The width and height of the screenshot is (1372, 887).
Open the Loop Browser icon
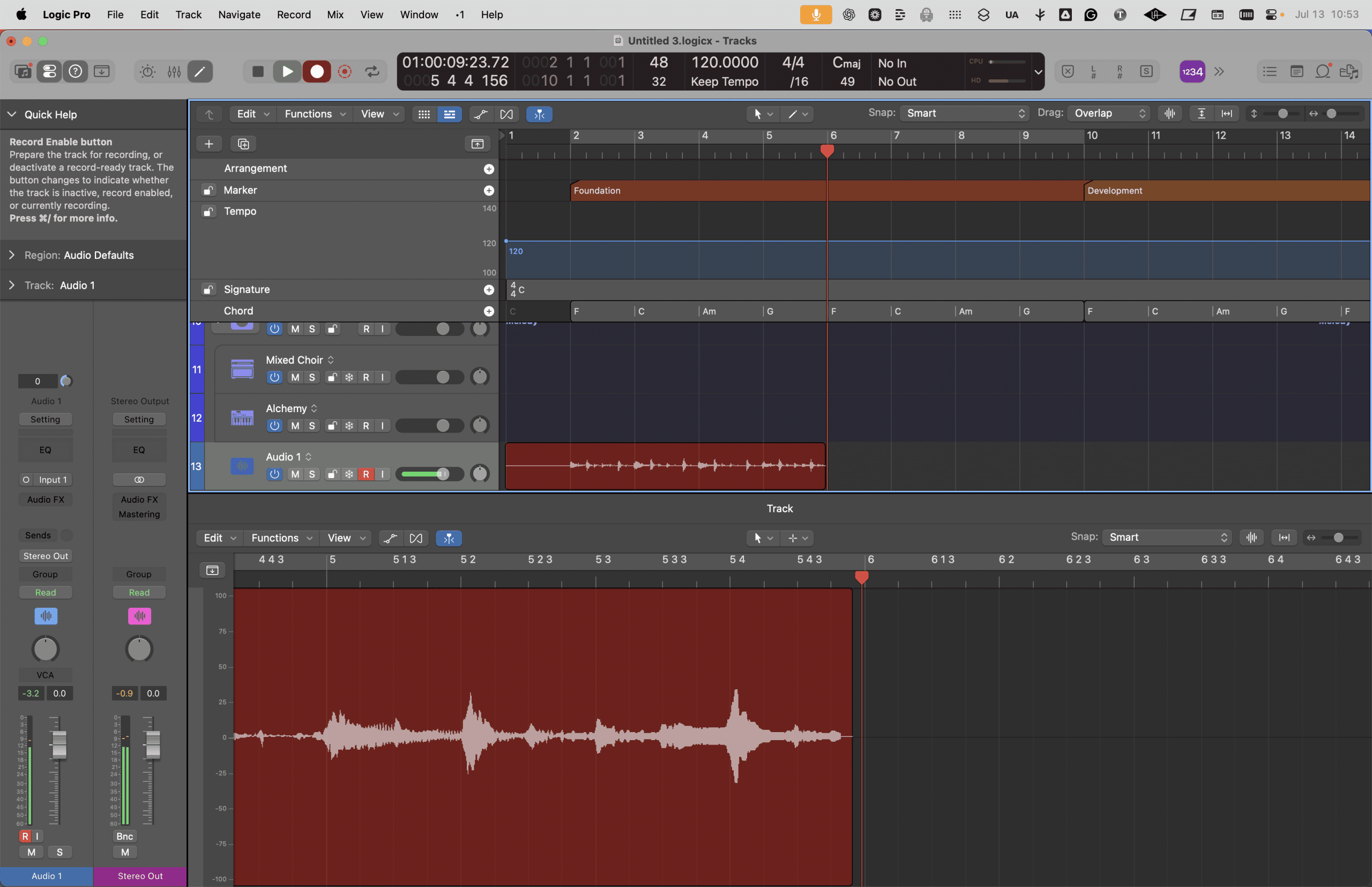coord(1323,71)
